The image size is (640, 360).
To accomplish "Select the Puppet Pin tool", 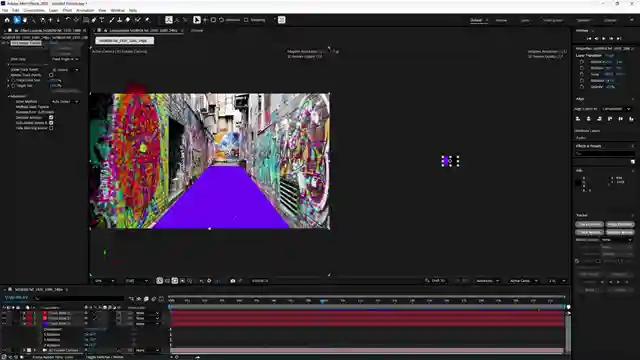I will point(147,20).
